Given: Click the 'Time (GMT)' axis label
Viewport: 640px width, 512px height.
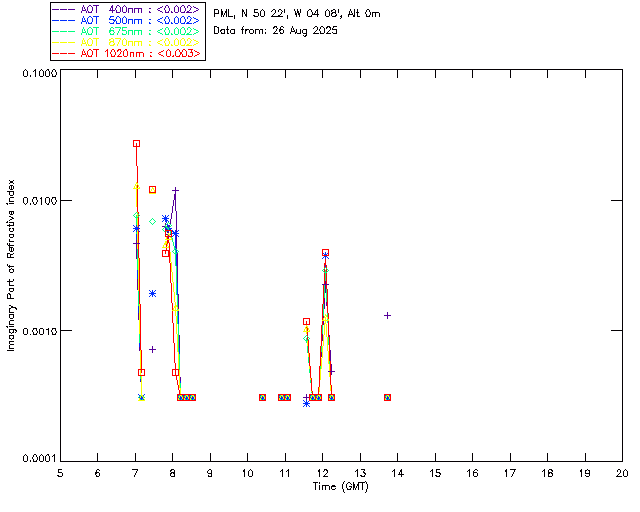Looking at the screenshot, I should 341,487.
